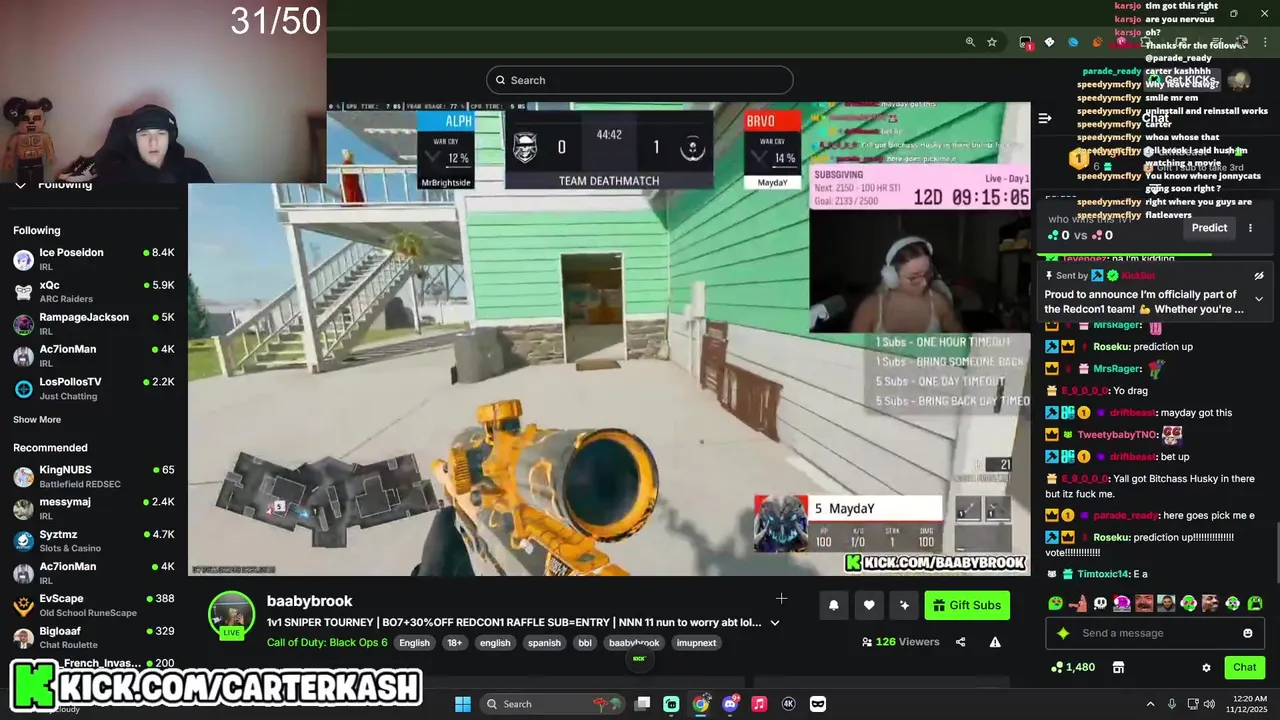Click the share stream icon
The width and height of the screenshot is (1280, 720).
click(961, 642)
